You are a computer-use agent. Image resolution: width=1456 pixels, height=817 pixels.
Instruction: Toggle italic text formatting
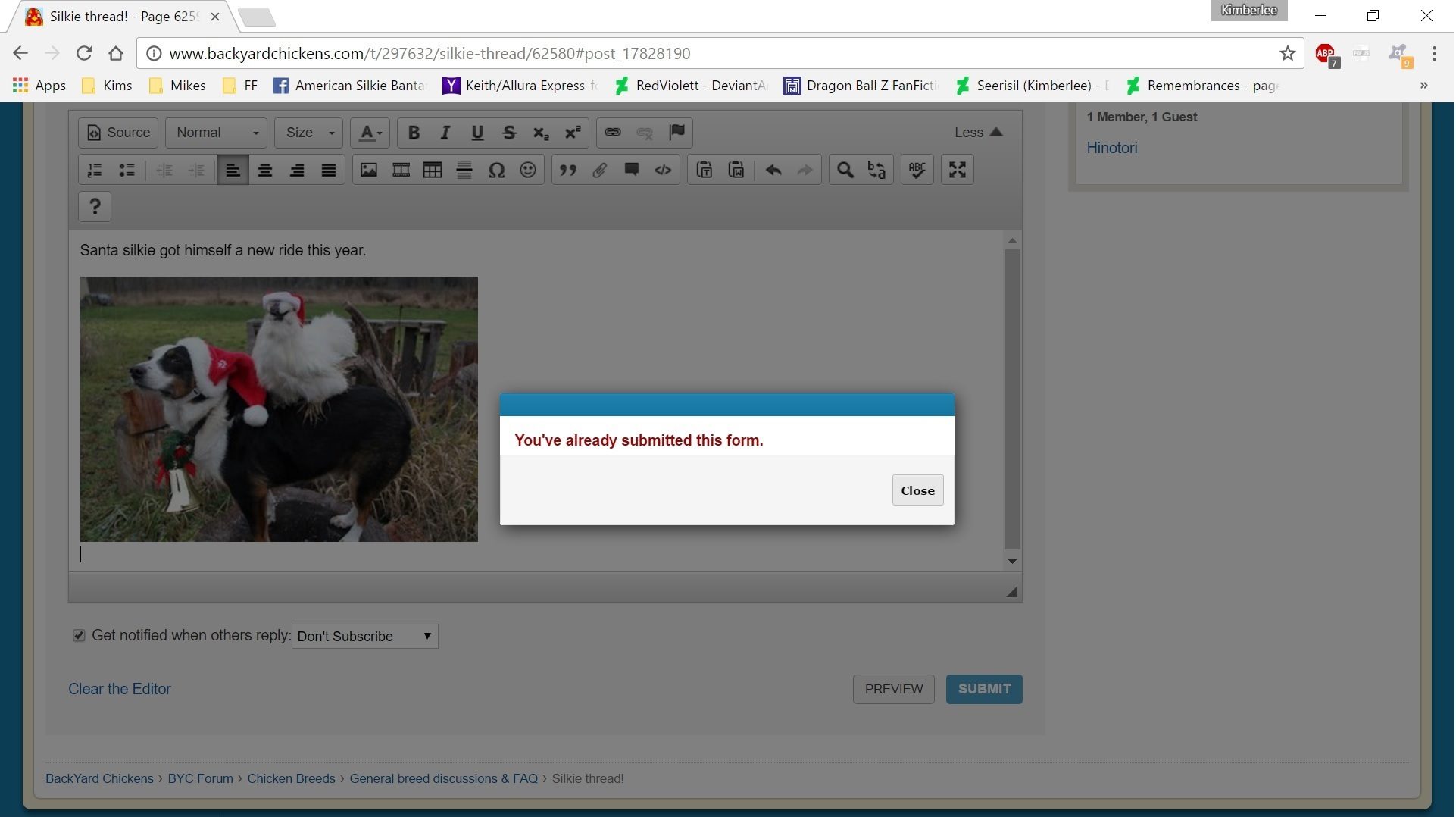[445, 133]
